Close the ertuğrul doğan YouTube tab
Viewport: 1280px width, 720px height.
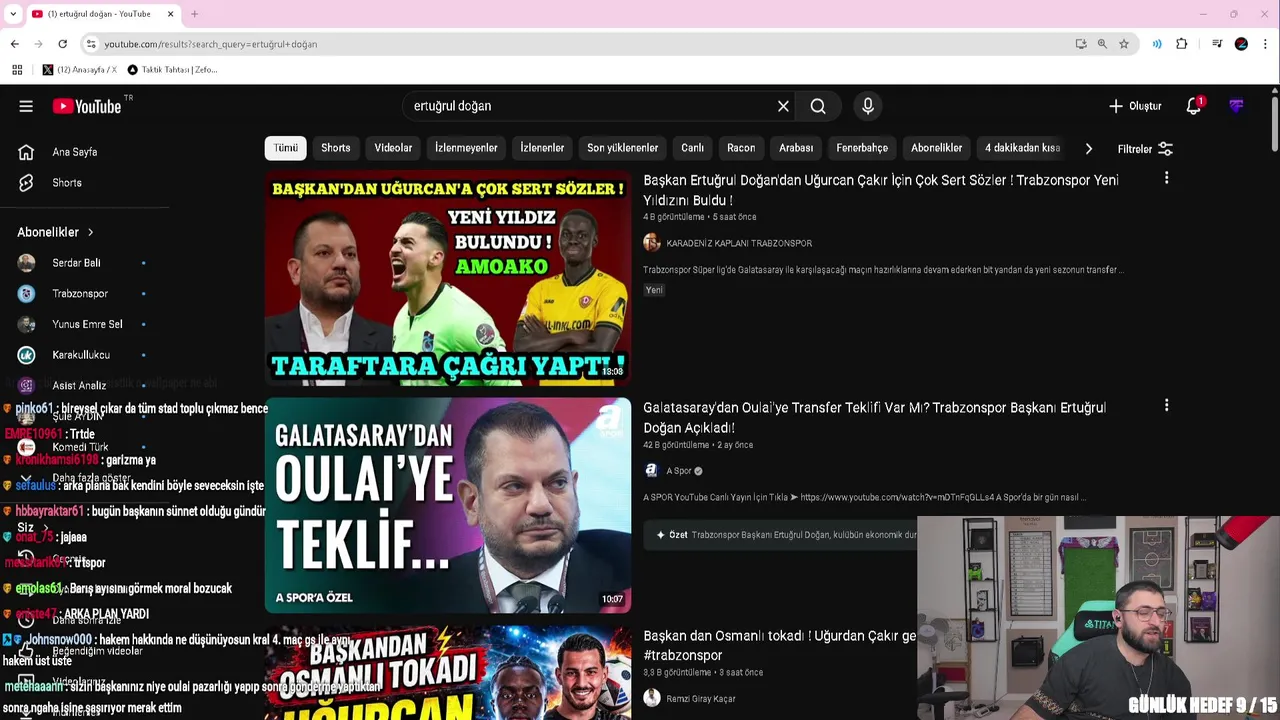point(170,14)
